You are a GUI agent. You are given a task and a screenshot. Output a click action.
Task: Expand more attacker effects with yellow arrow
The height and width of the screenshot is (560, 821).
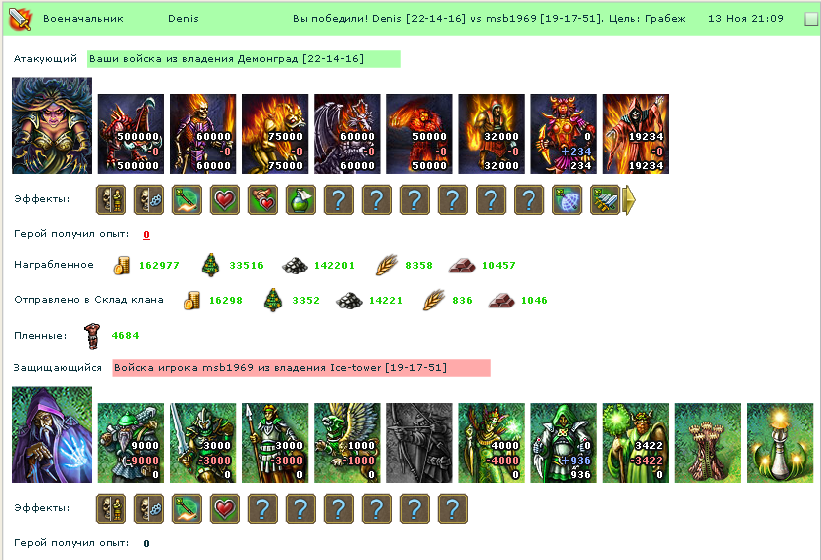point(629,200)
